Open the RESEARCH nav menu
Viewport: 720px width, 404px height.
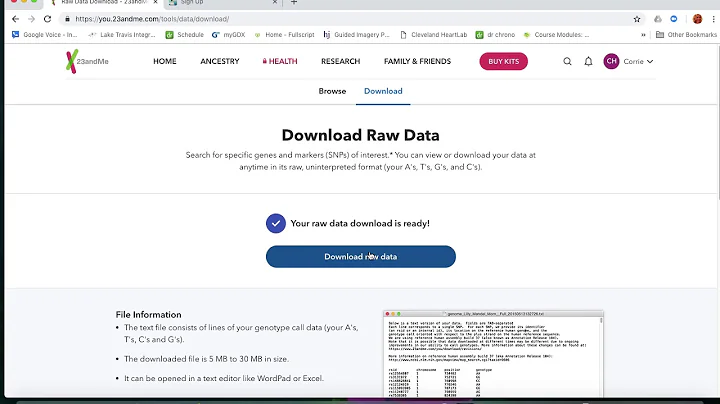(341, 61)
